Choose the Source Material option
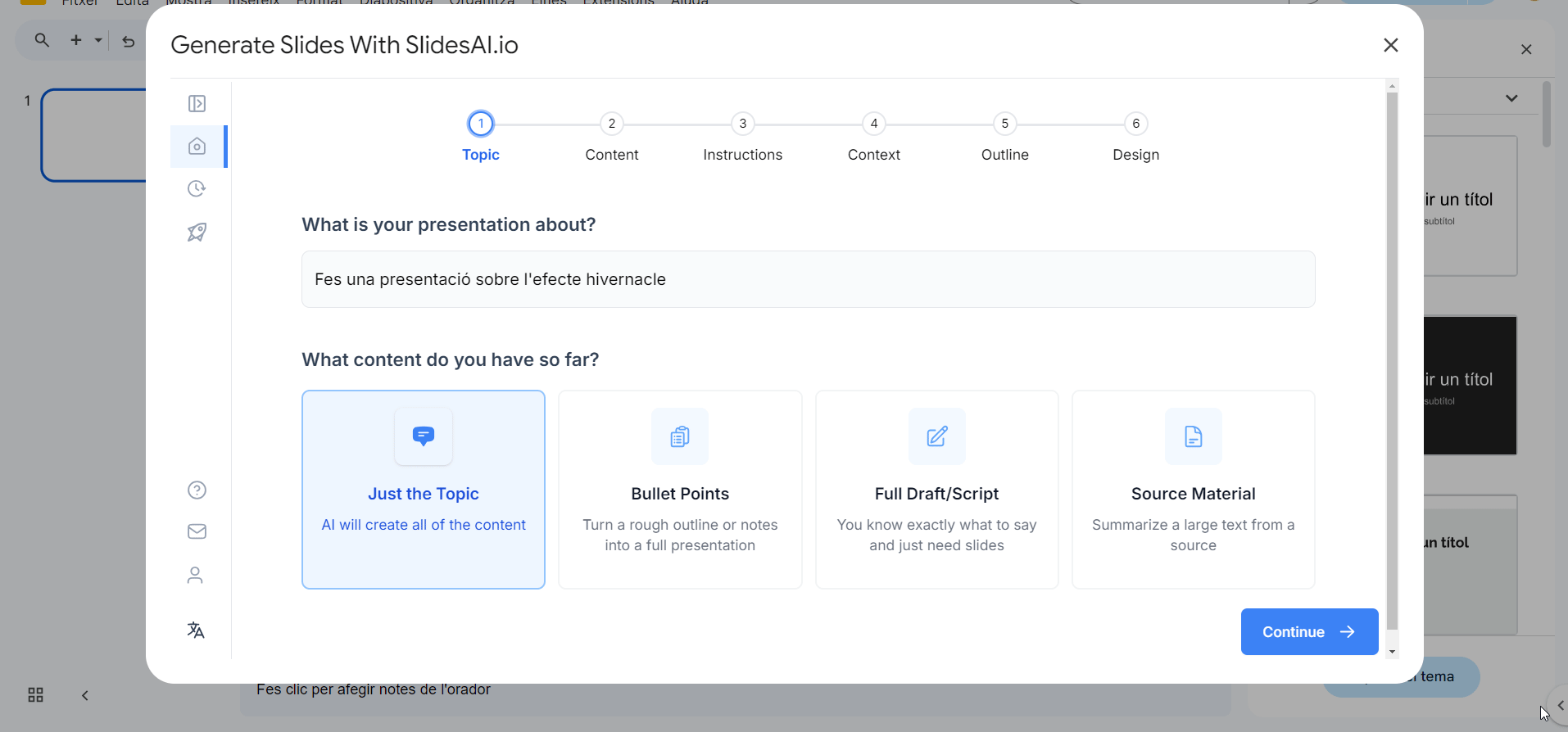Screen dimensions: 1568x732 click(1193, 490)
